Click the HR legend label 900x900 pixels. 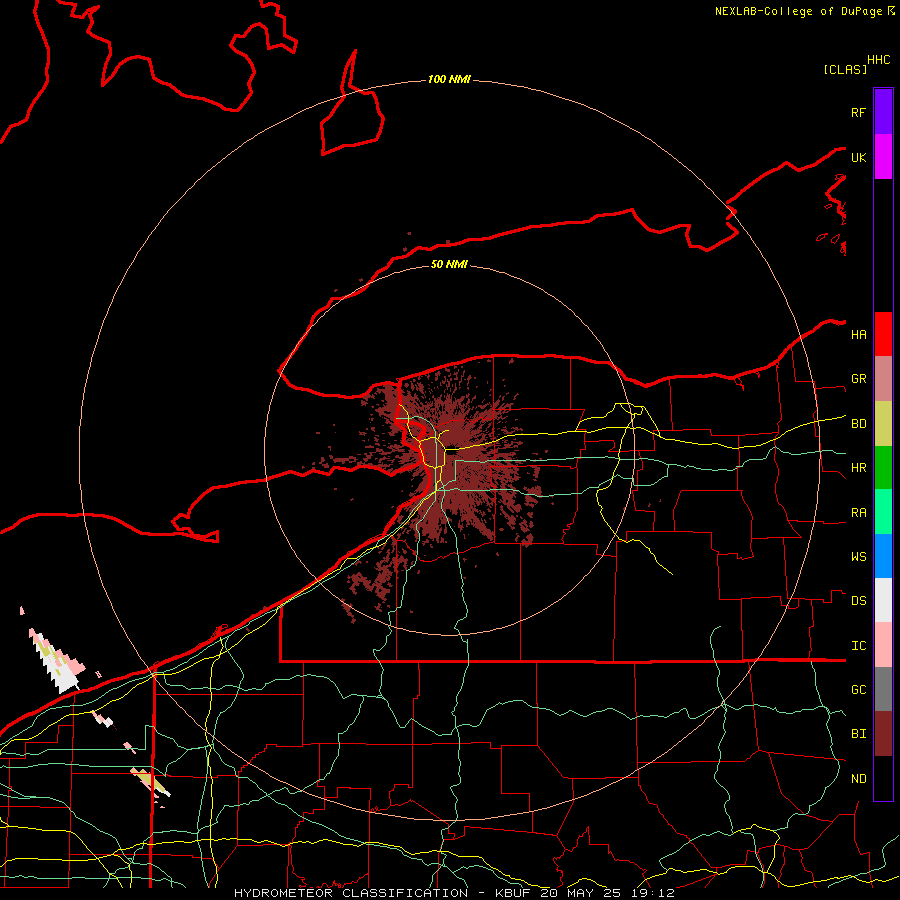(x=858, y=468)
